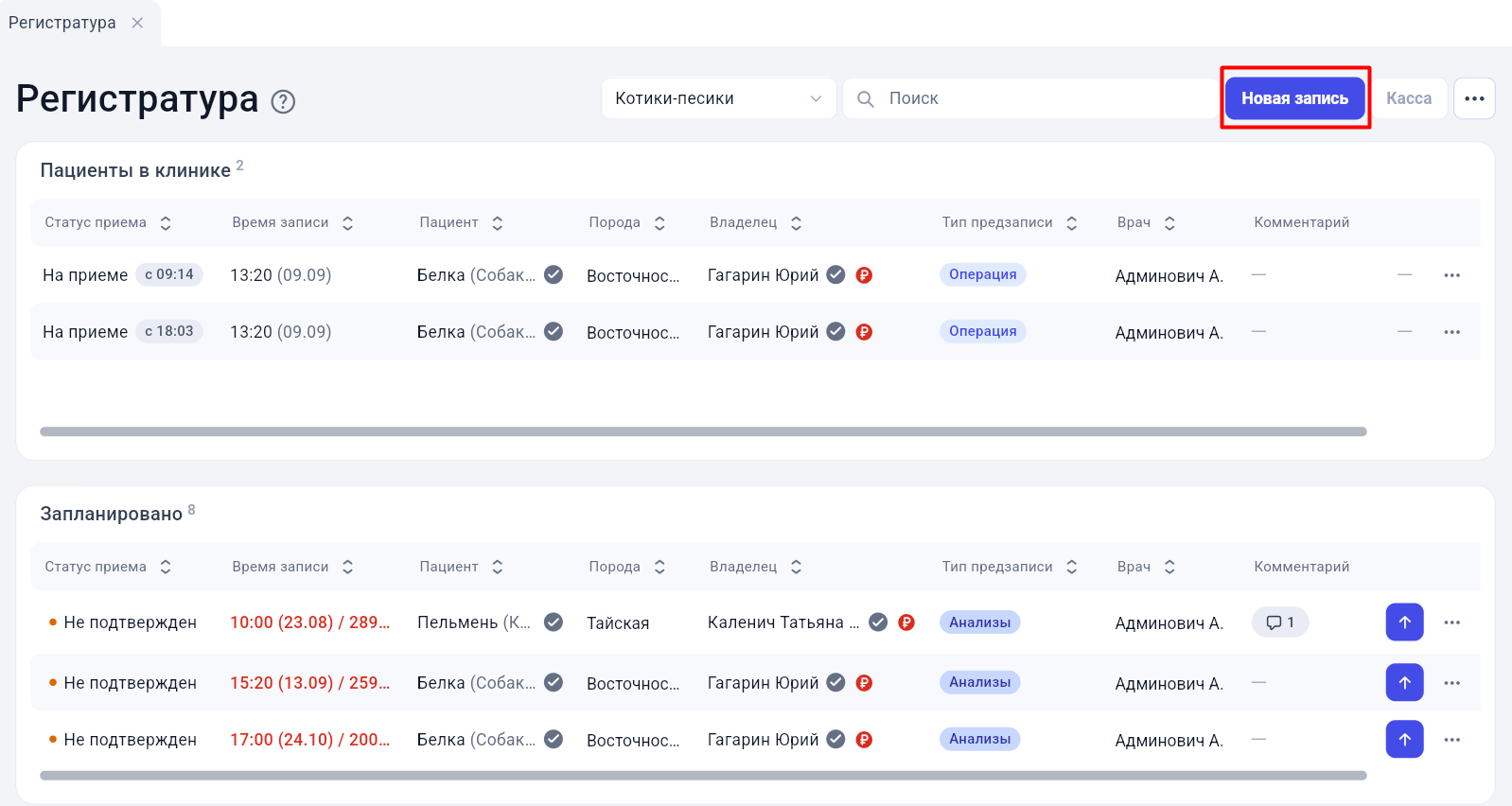The width and height of the screenshot is (1512, 806).
Task: Sort clinic patients by Врач column
Action: point(1169,223)
